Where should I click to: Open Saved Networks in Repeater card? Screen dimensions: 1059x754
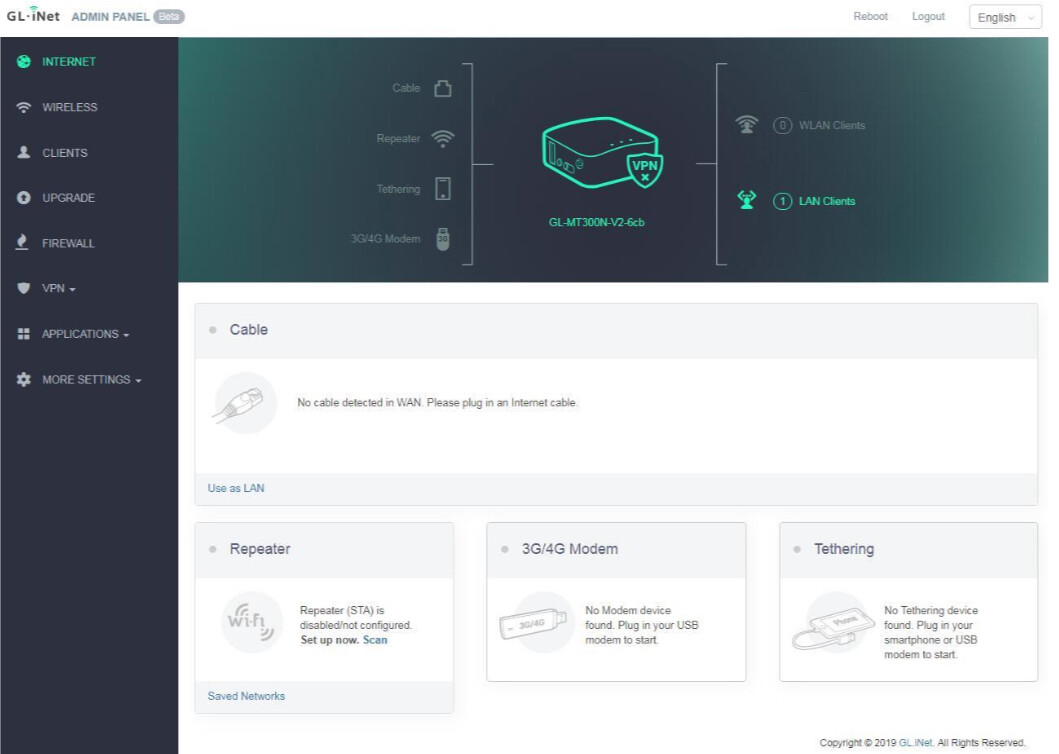246,696
